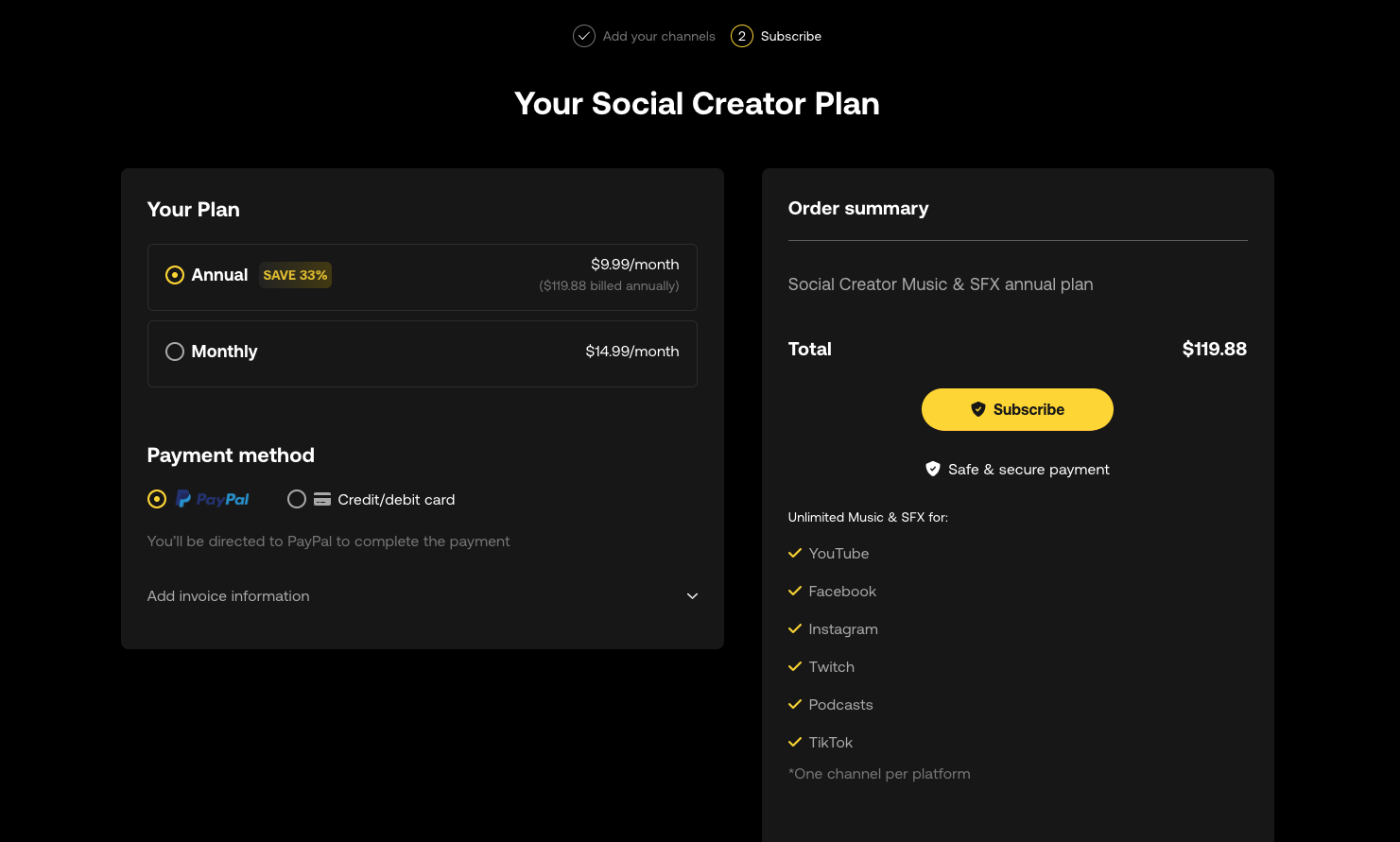Click the Subscribe step label
Image resolution: width=1400 pixels, height=842 pixels.
pyautogui.click(x=791, y=36)
